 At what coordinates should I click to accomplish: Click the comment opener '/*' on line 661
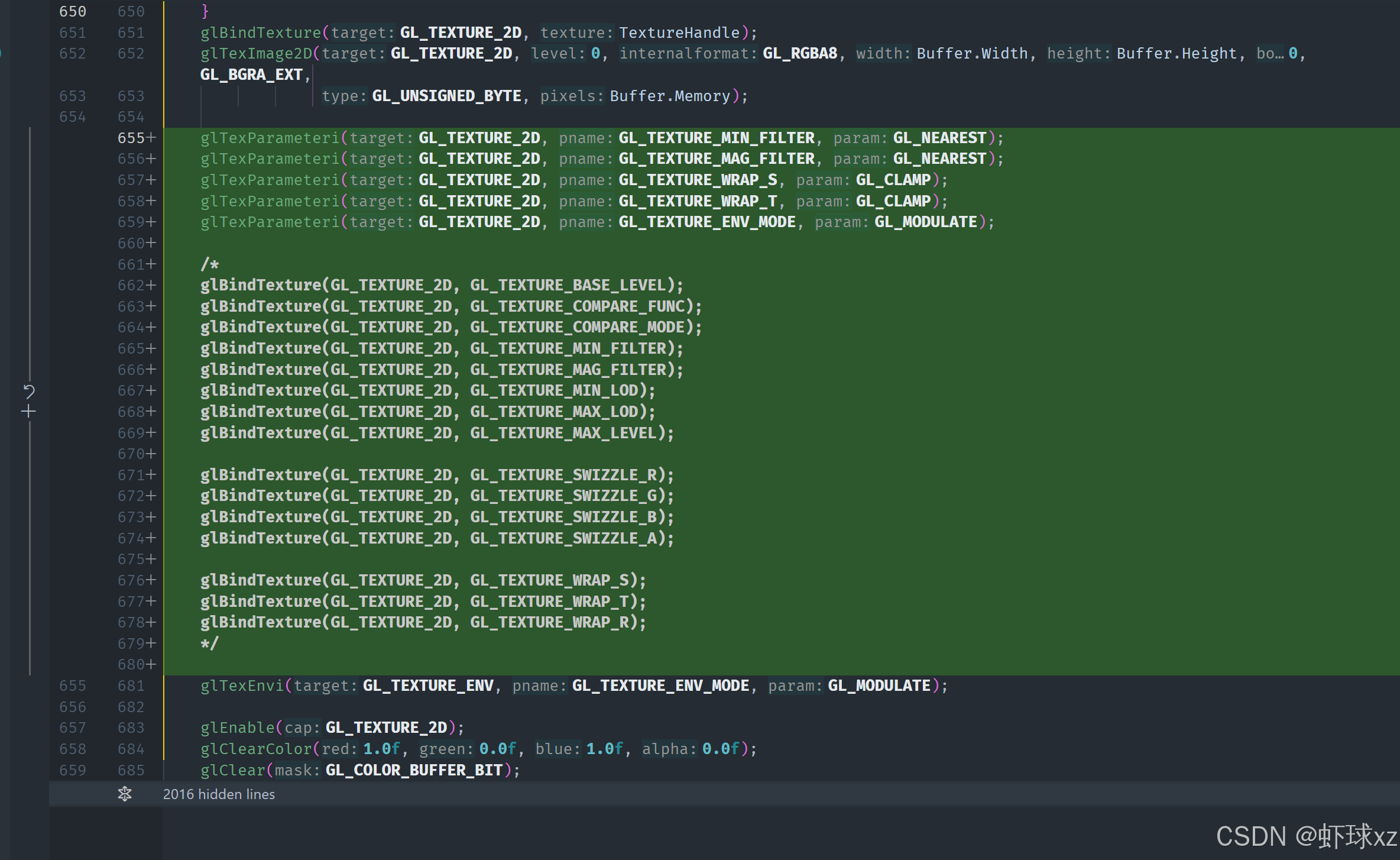209,264
